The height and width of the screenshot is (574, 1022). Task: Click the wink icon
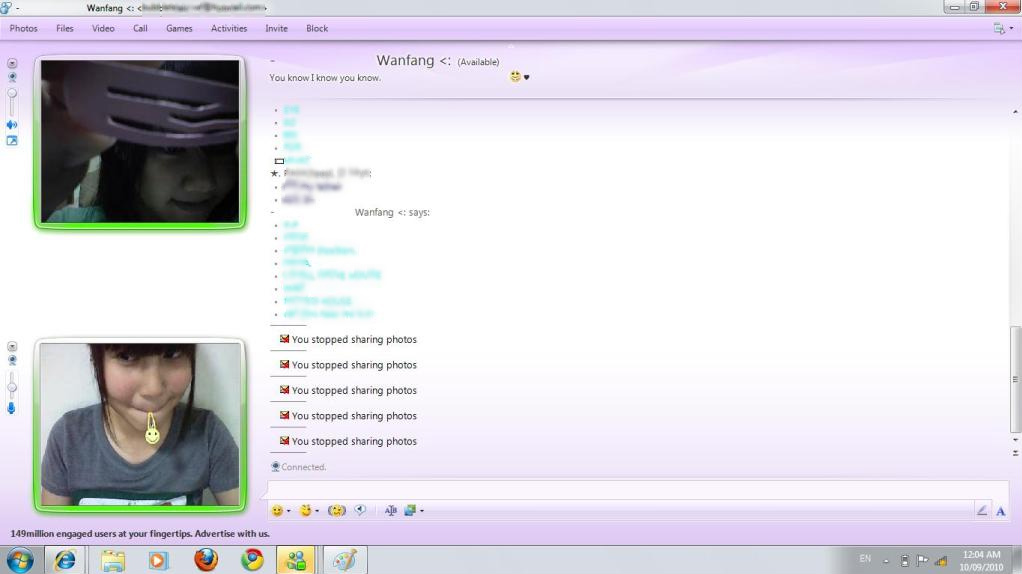[x=306, y=511]
